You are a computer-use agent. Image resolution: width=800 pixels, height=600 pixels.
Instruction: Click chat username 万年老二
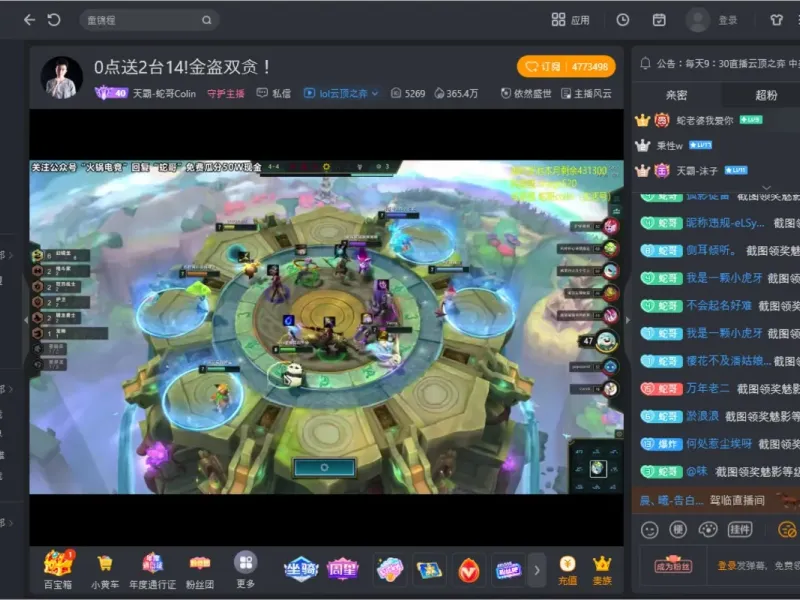707,388
